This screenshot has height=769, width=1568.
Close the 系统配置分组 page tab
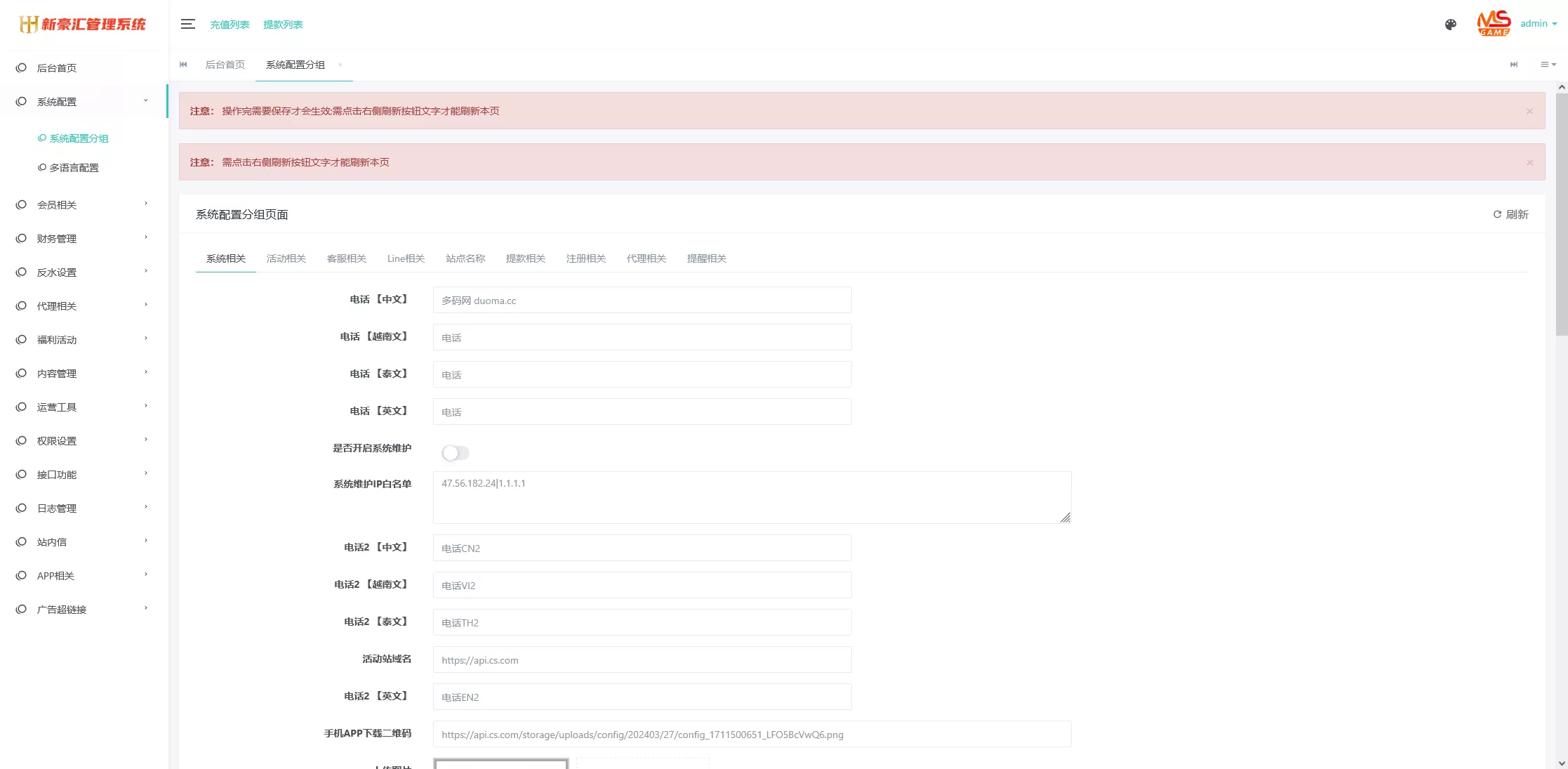[340, 65]
